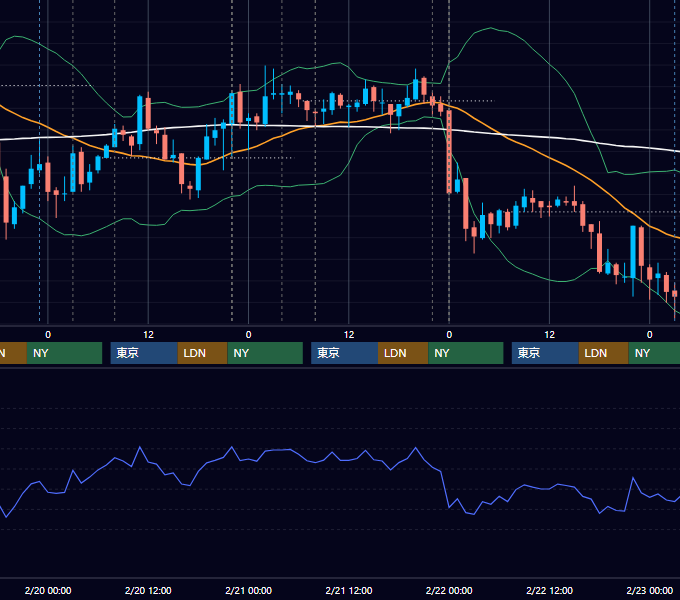The width and height of the screenshot is (680, 600).
Task: Click the hour label 12 below 2/21 candles
Action: click(349, 334)
